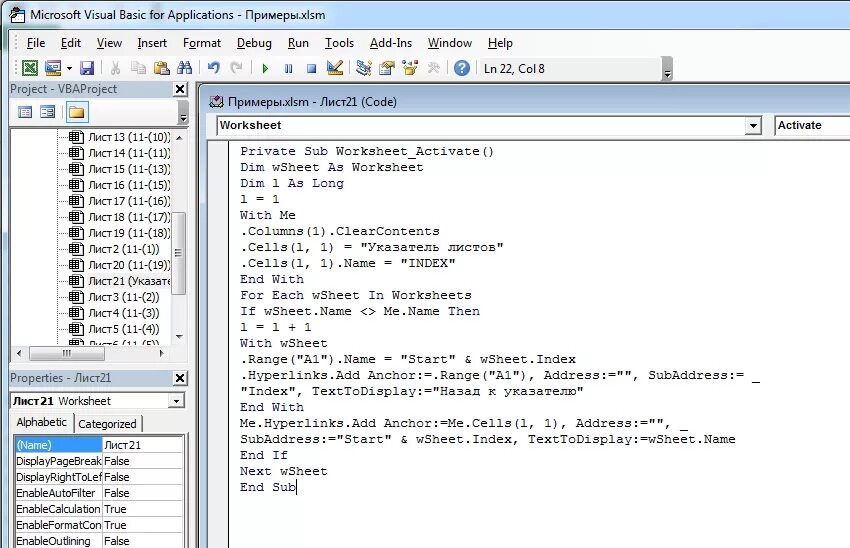Click the Toolbox icon
Image resolution: width=850 pixels, height=548 pixels.
pos(433,68)
